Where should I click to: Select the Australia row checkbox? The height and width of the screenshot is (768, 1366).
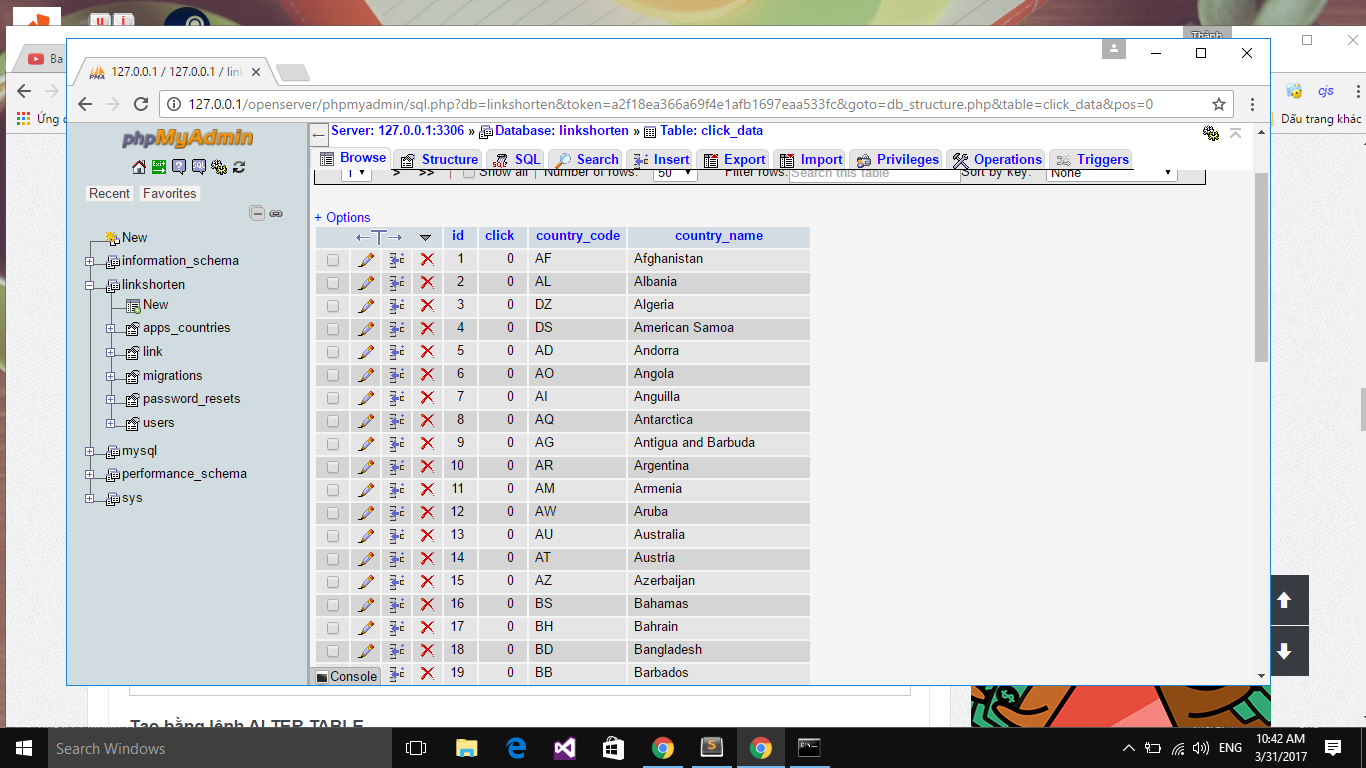coord(333,535)
